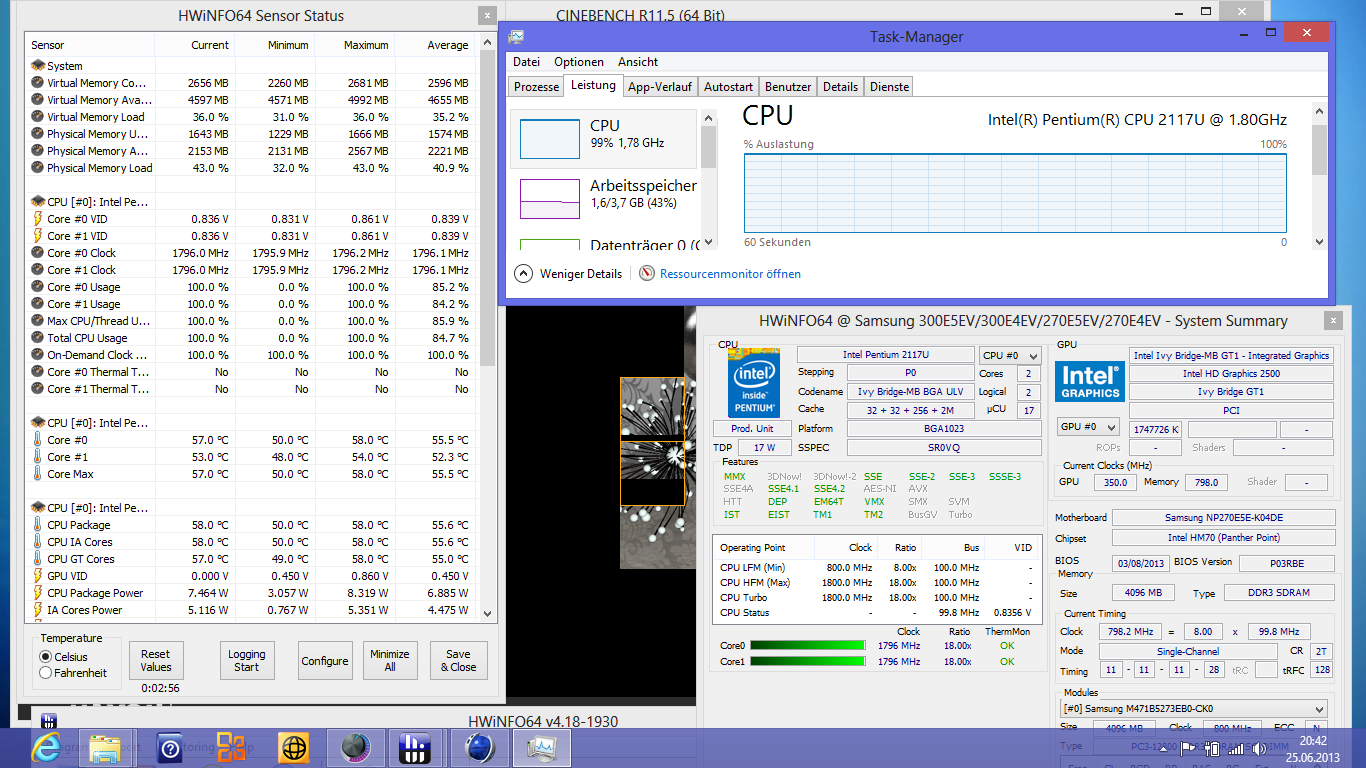Switch to the Dienste tab
The width and height of the screenshot is (1366, 768).
click(889, 87)
